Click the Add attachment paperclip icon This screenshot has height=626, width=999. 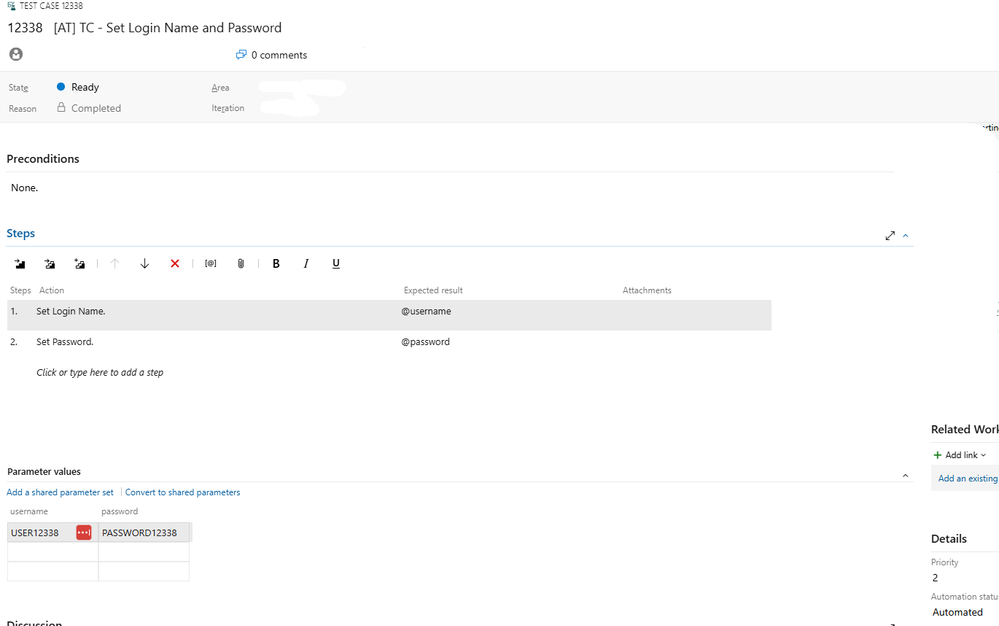241,264
